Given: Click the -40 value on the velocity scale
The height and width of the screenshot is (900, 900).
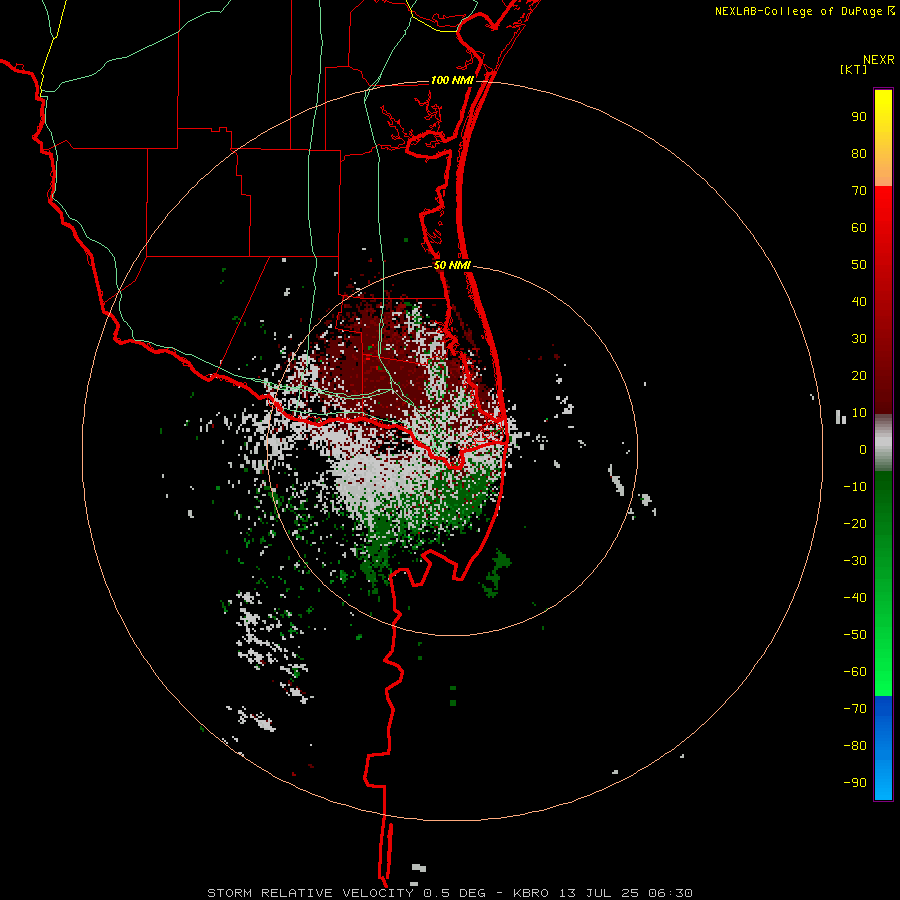Looking at the screenshot, I should point(855,598).
